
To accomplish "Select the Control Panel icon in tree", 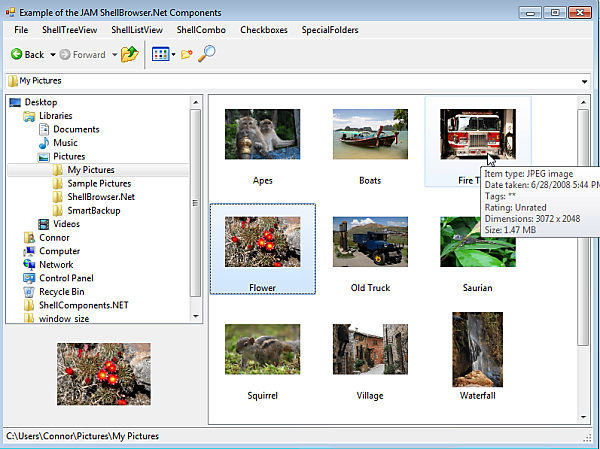I will pos(29,278).
